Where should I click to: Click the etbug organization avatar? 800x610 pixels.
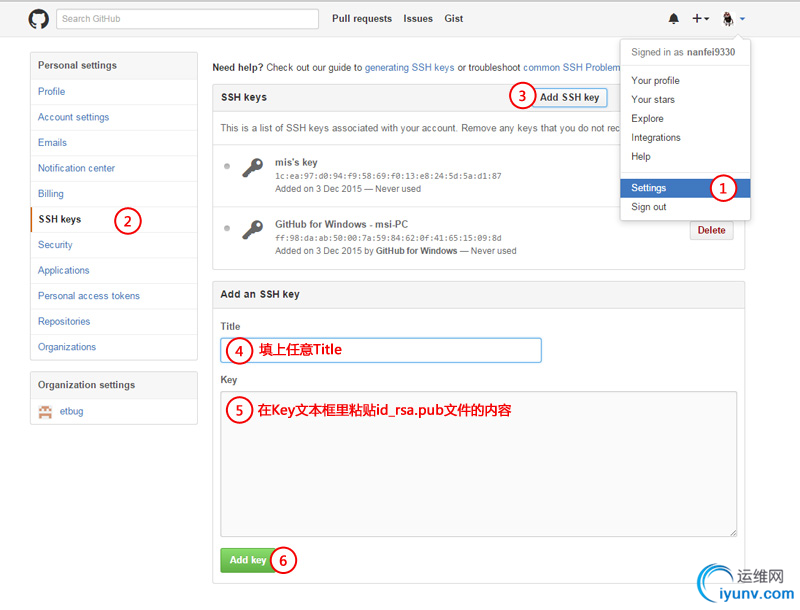click(x=45, y=412)
